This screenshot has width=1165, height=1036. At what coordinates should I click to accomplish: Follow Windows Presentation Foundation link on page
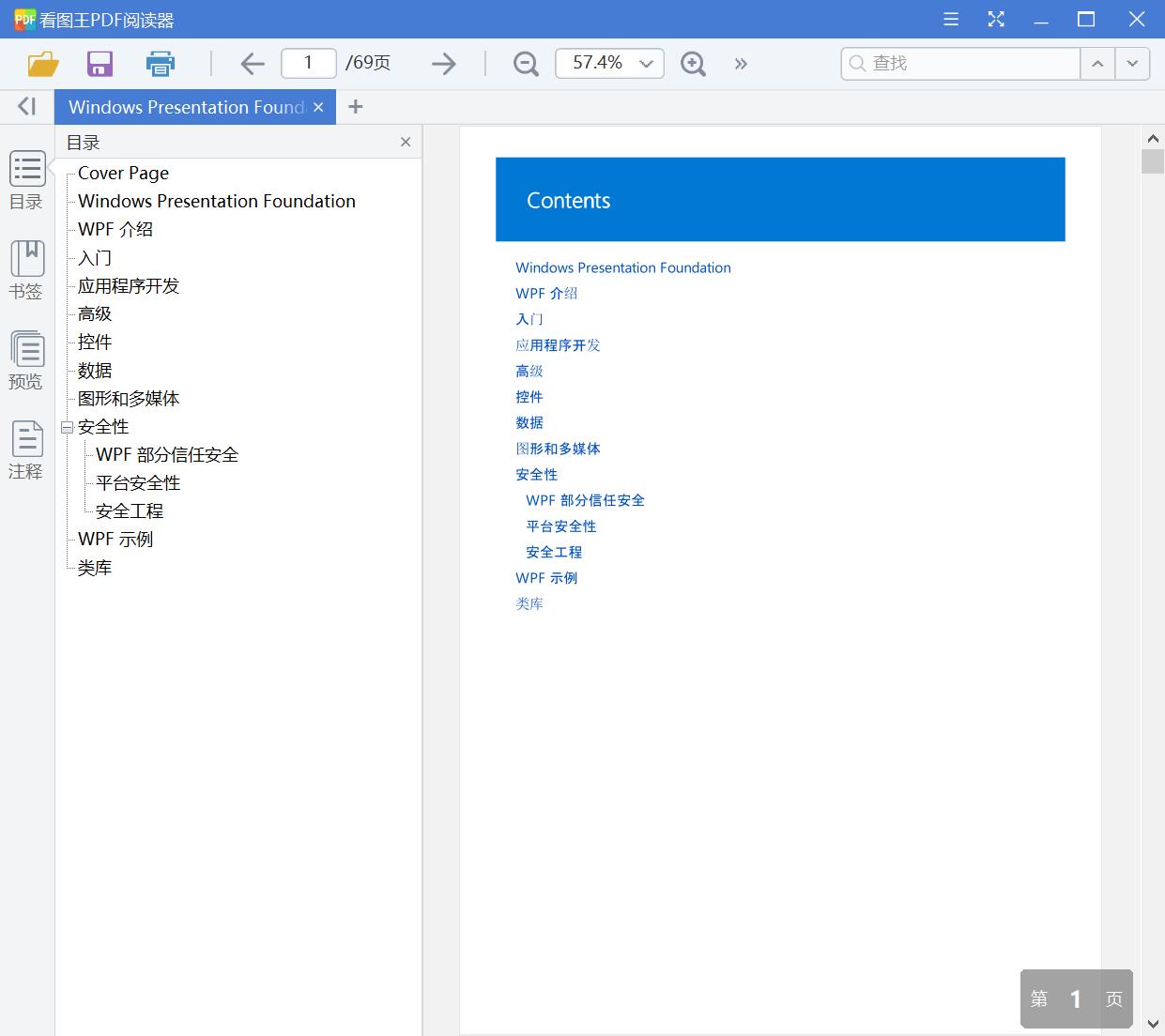pyautogui.click(x=623, y=267)
